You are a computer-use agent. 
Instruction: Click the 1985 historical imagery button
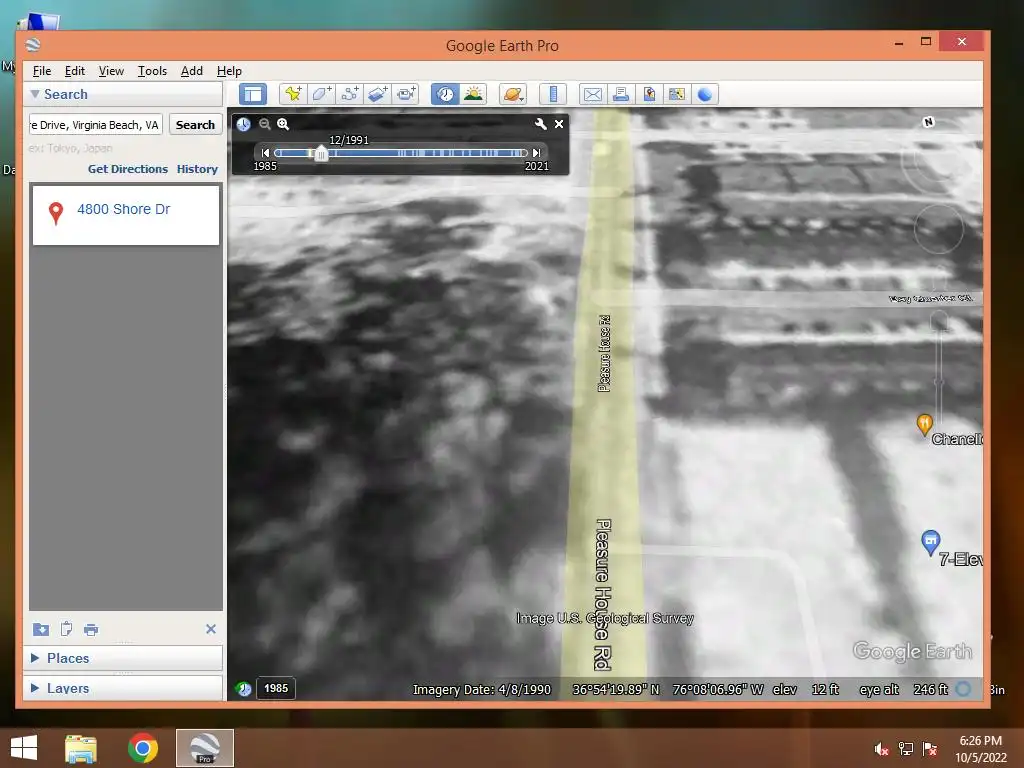coord(276,688)
